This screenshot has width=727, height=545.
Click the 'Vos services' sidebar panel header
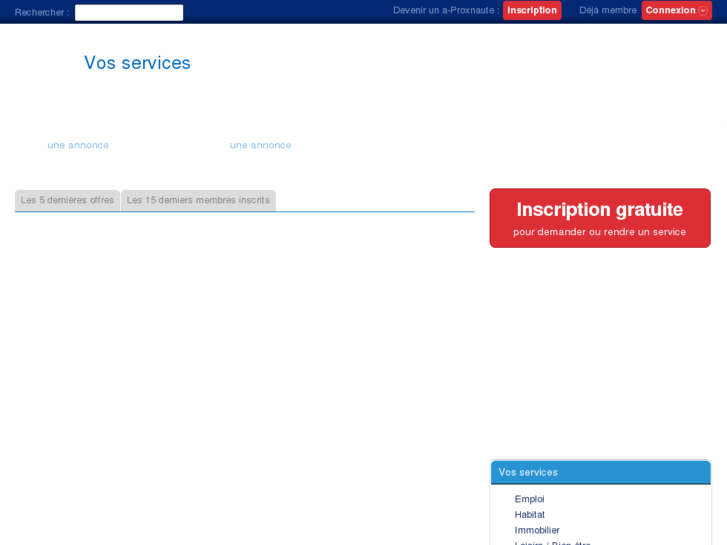[600, 472]
